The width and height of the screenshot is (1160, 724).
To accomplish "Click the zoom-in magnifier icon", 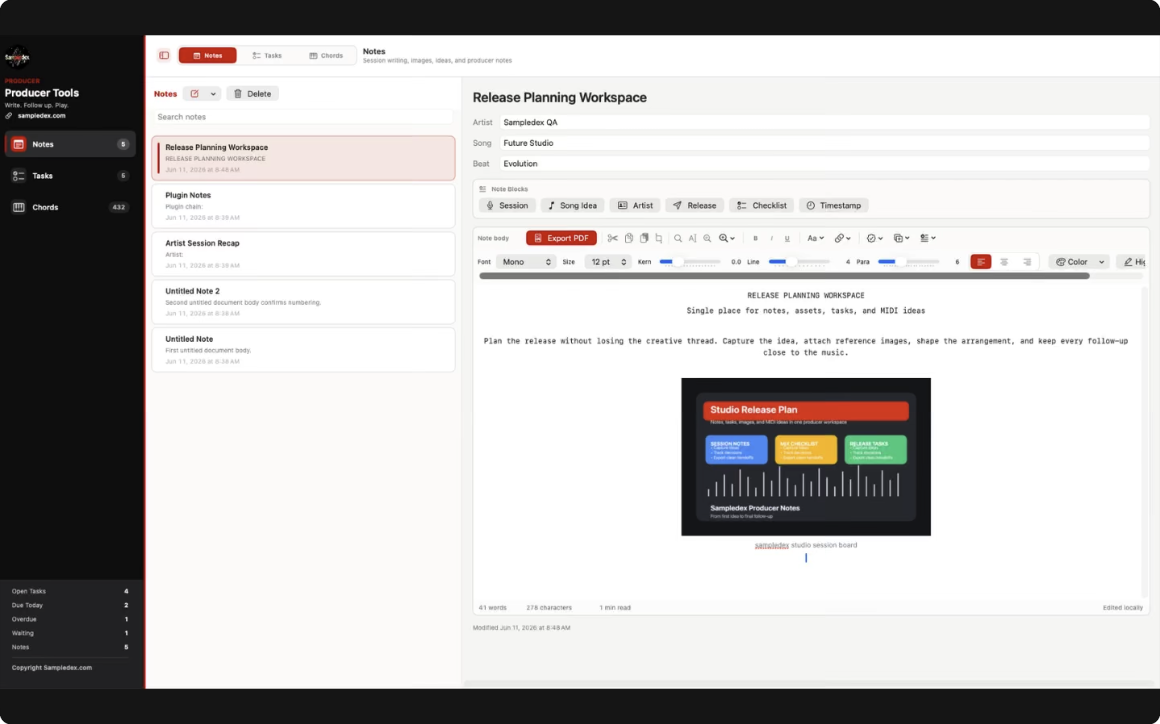I will [x=707, y=238].
